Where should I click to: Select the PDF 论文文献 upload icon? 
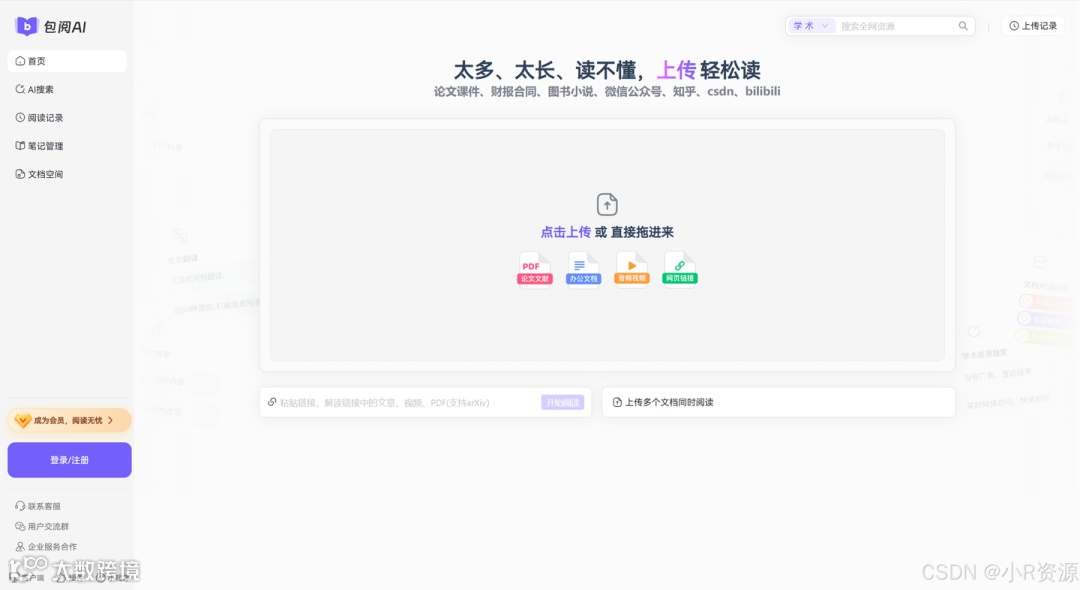(x=534, y=265)
